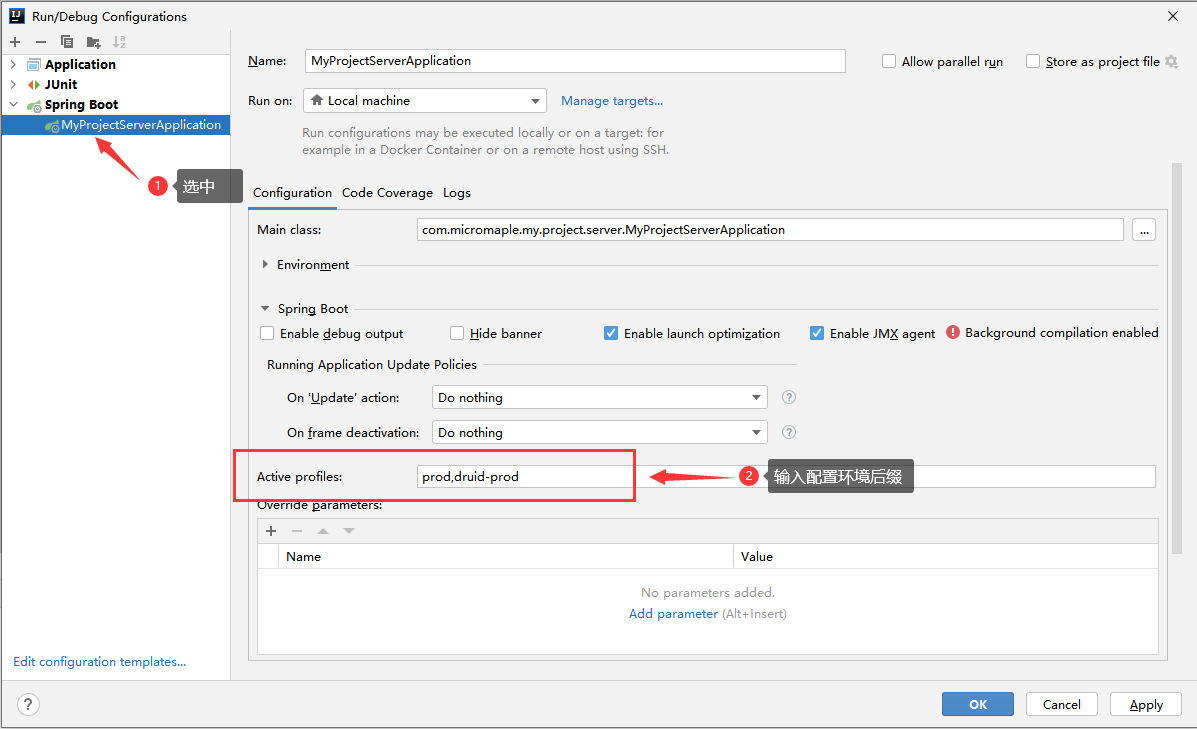The image size is (1197, 729).
Task: Click help icon beside On 'Update' action
Action: coord(789,397)
